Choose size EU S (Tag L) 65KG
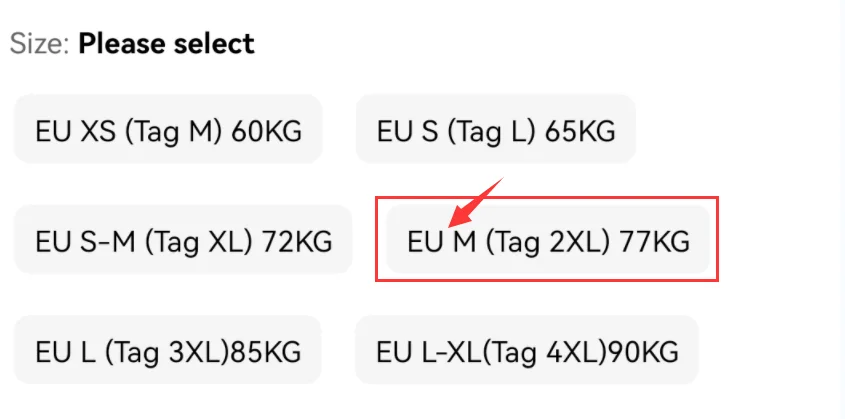 tap(496, 130)
